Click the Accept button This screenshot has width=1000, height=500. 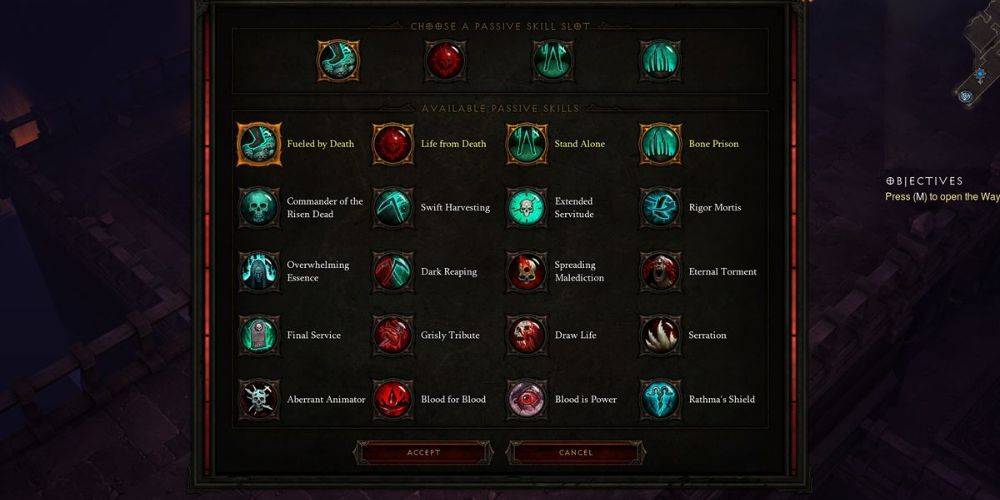pyautogui.click(x=423, y=453)
